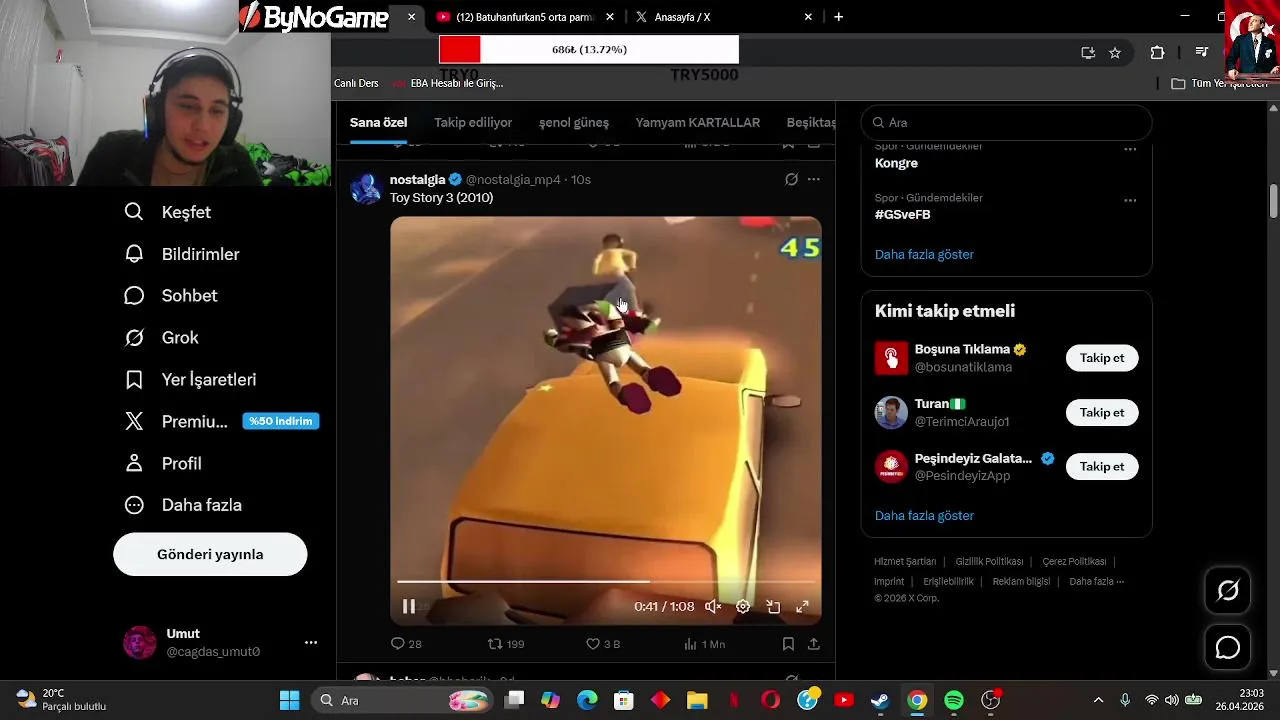Click taskbar Ara search box
This screenshot has width=1280, height=720.
(402, 700)
